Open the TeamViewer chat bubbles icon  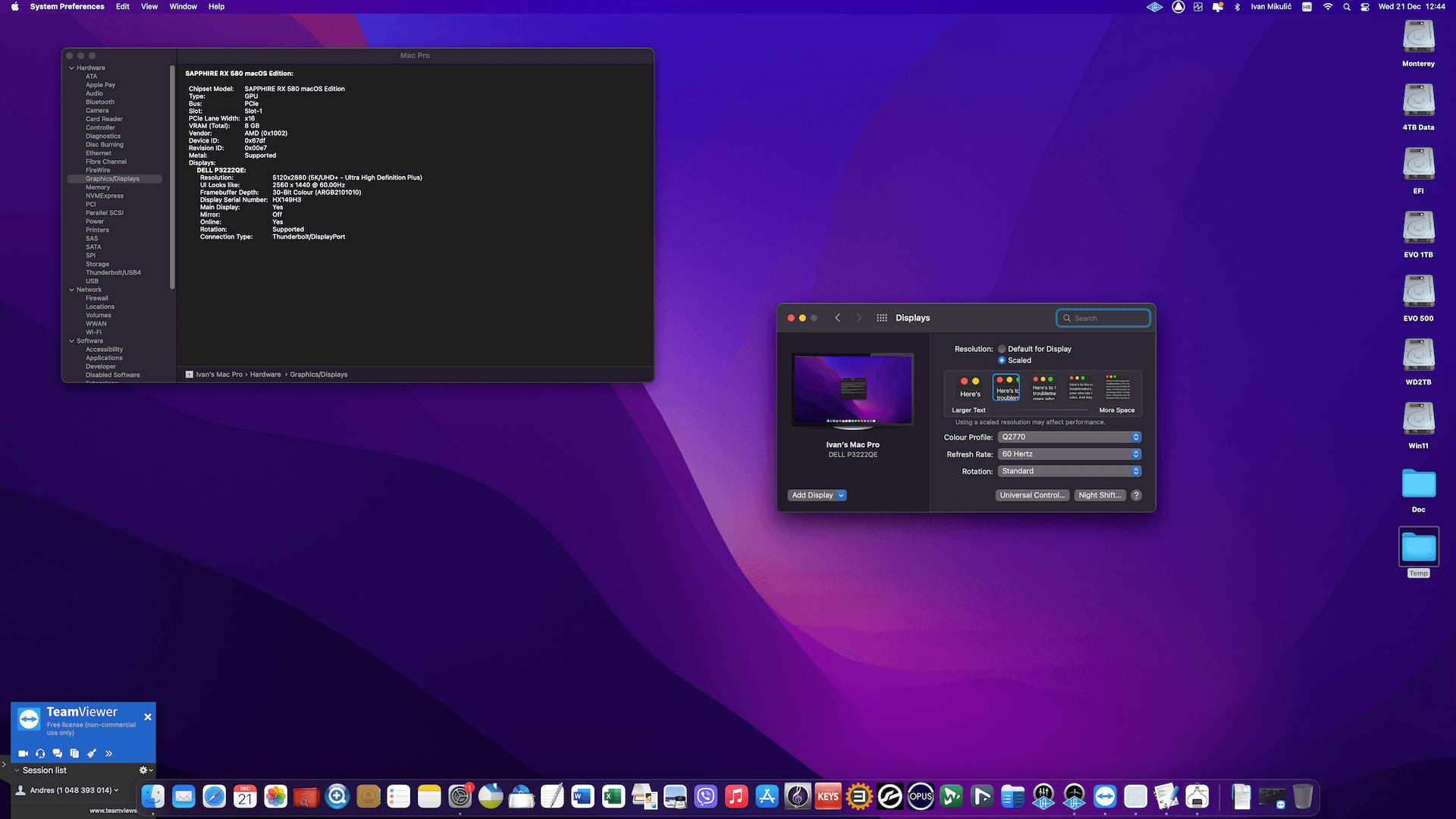[57, 754]
